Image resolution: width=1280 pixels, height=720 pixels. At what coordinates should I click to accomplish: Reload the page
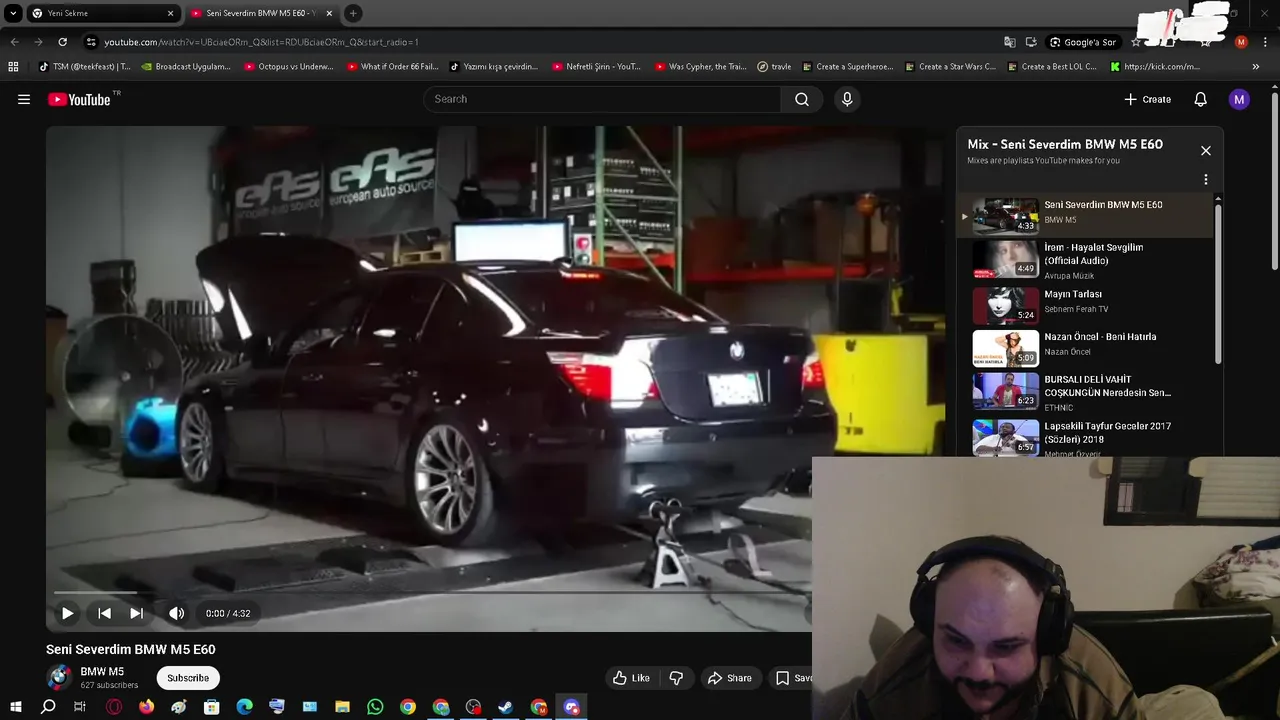62,42
